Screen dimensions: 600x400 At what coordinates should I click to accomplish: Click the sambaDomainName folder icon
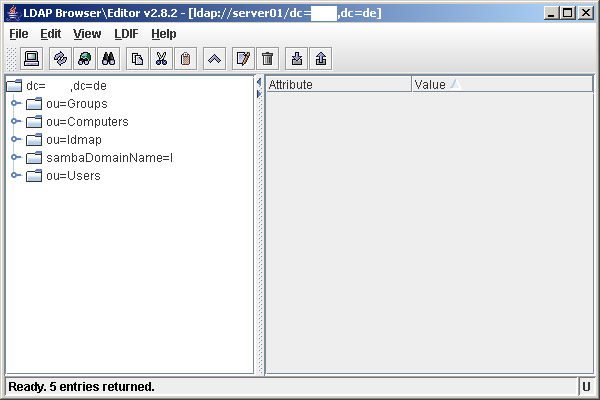[x=34, y=158]
